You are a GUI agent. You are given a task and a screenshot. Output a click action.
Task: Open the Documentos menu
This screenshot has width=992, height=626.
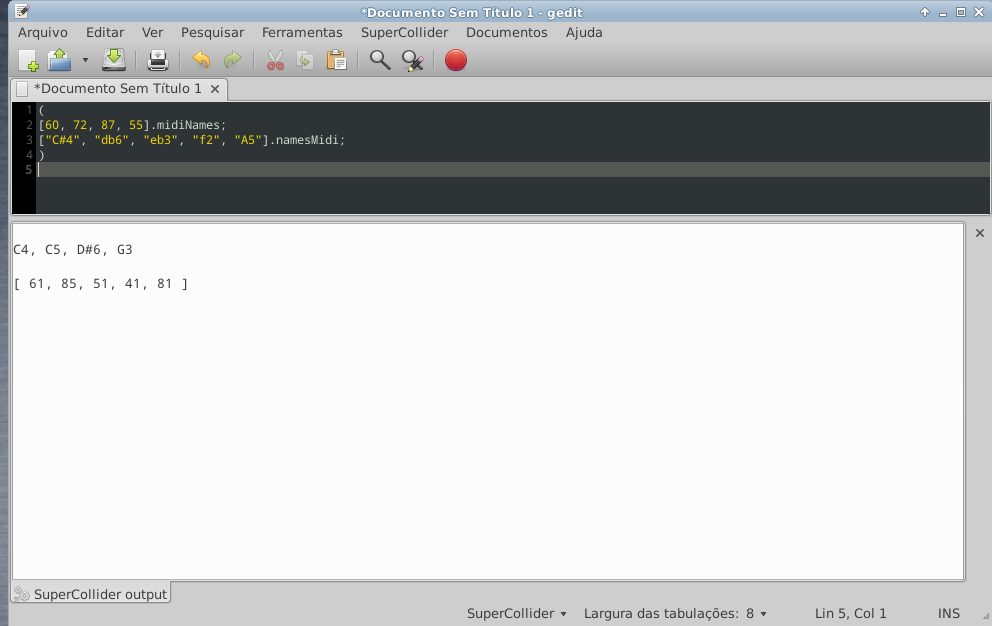(507, 32)
